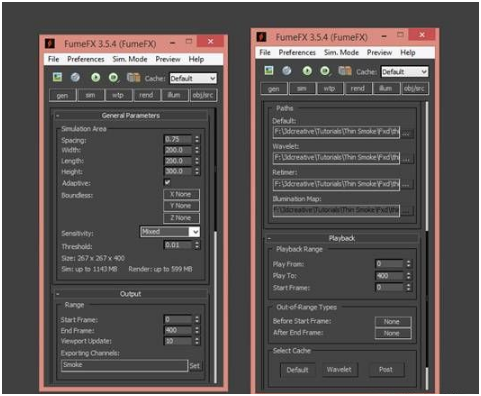Screen dimensions: 481x396
Task: Toggle the viewport draw sphere icon in Playback window
Action: 287,70
